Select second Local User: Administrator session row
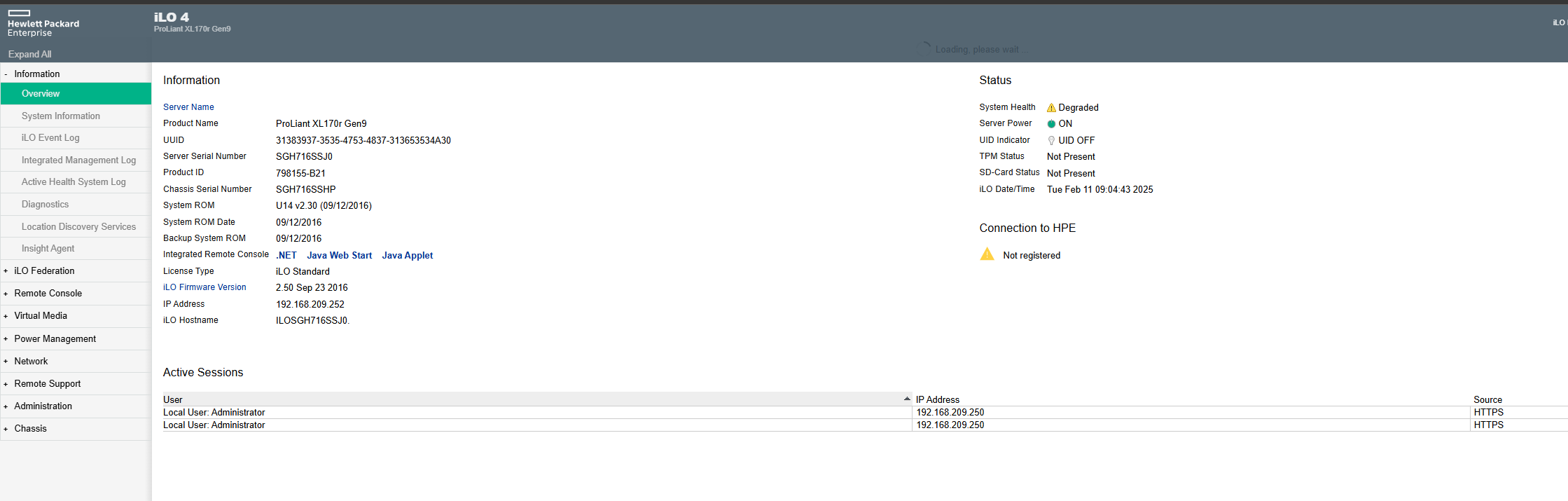This screenshot has height=501, width=1568. click(x=865, y=425)
